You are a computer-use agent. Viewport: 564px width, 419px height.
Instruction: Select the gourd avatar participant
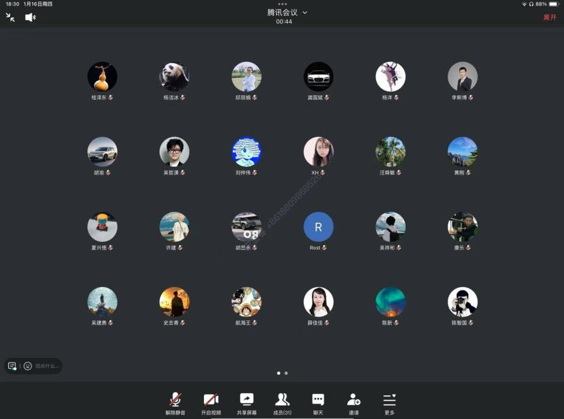pyautogui.click(x=102, y=77)
